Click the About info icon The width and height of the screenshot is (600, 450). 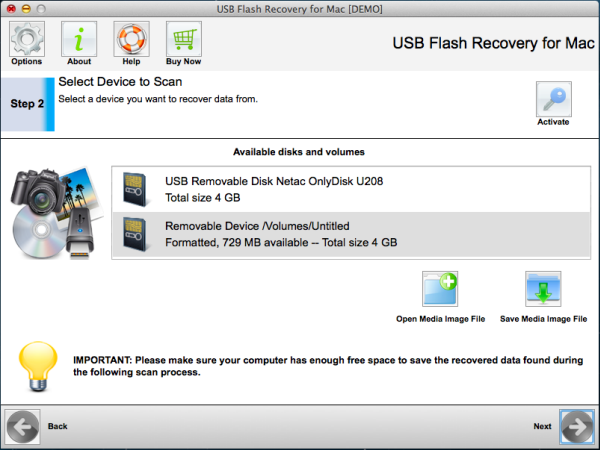click(79, 39)
